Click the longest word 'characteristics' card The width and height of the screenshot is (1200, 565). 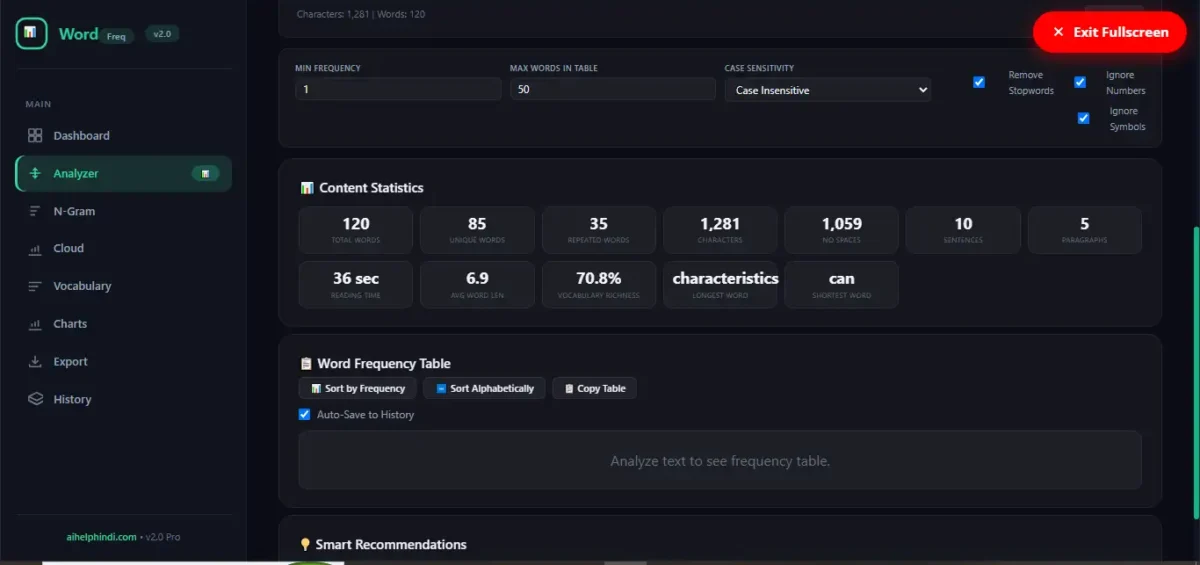pos(720,285)
